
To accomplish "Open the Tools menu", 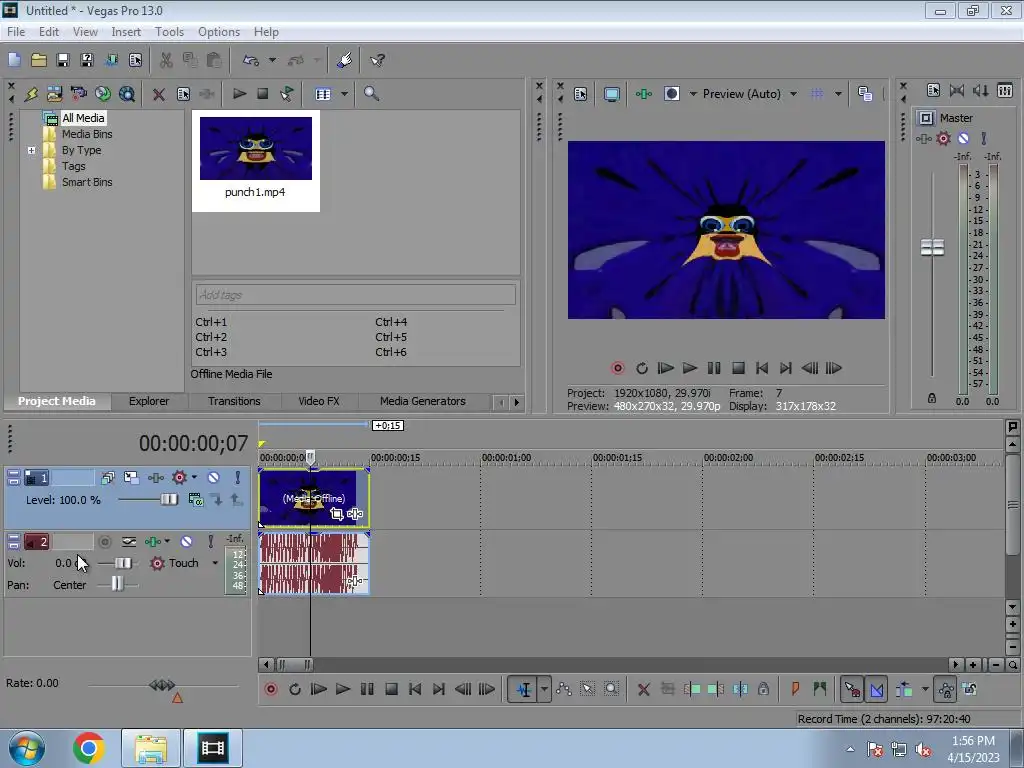I will coord(169,31).
